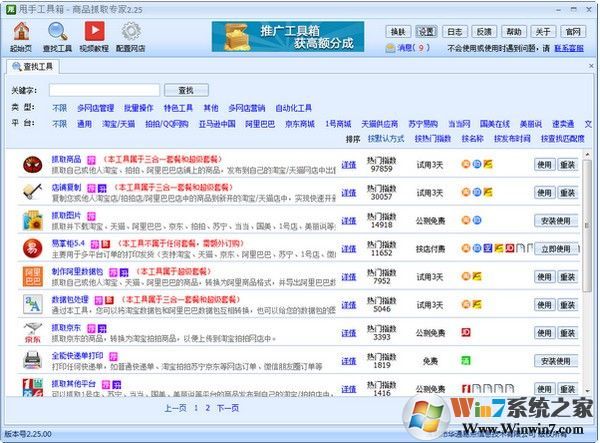Image resolution: width=600 pixels, height=443 pixels.
Task: Open the 抓取京东 tool title link
Action: pyautogui.click(x=66, y=327)
